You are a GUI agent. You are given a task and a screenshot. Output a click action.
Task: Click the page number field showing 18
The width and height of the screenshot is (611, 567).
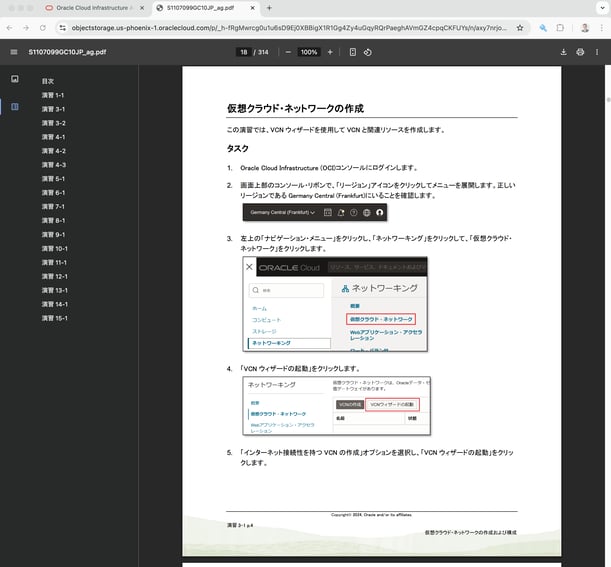pyautogui.click(x=244, y=52)
